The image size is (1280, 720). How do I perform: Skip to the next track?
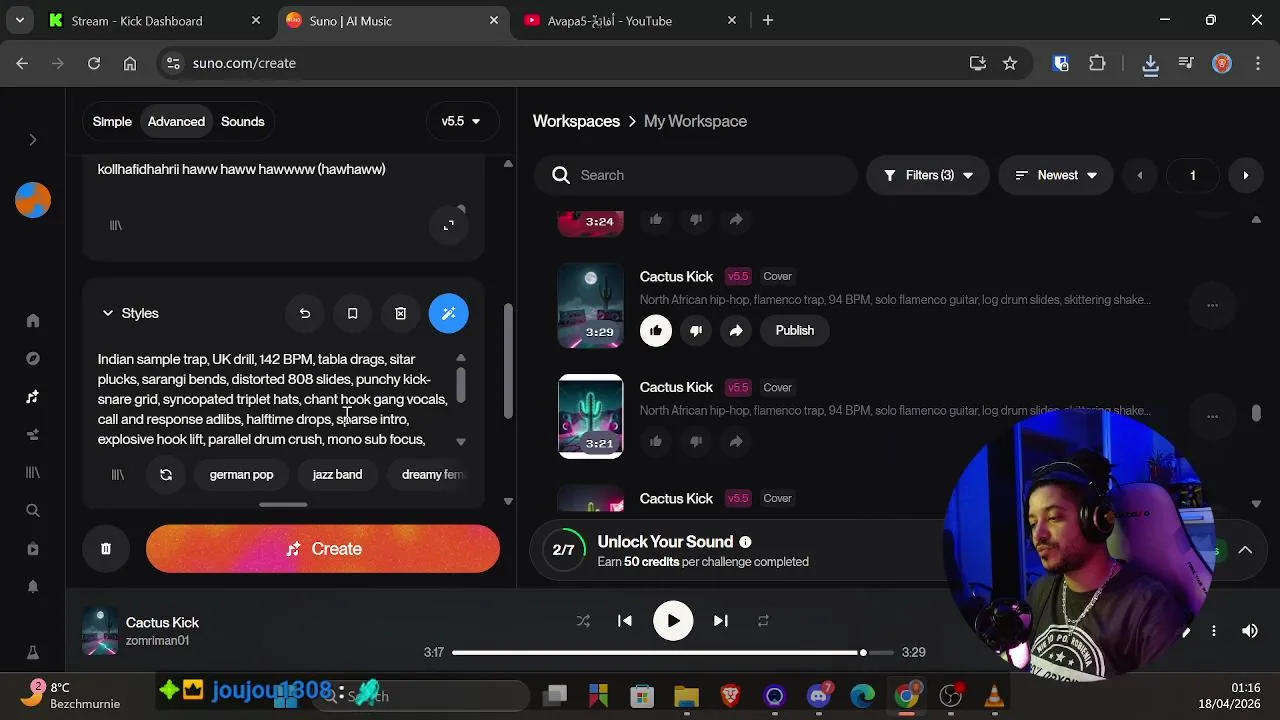720,621
